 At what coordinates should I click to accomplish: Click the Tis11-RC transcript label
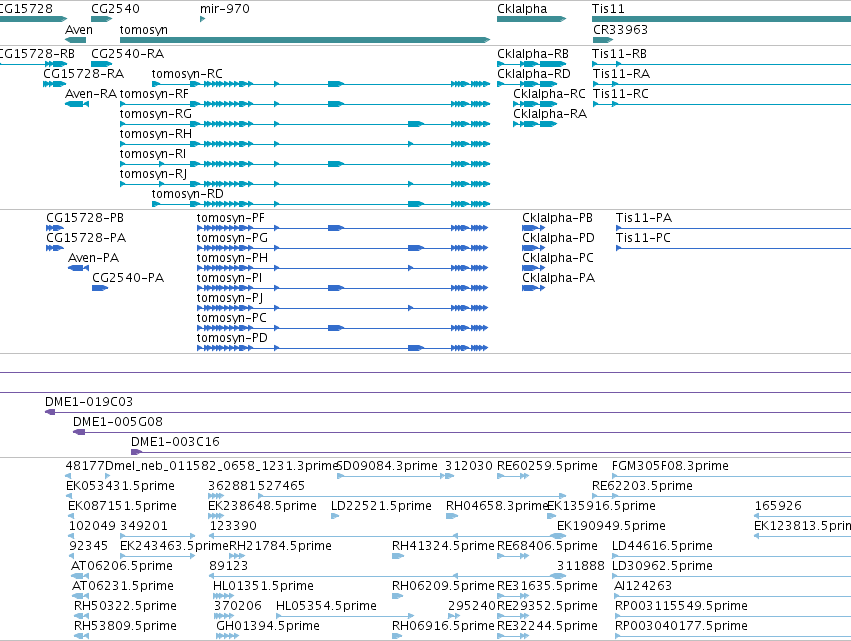pyautogui.click(x=621, y=94)
